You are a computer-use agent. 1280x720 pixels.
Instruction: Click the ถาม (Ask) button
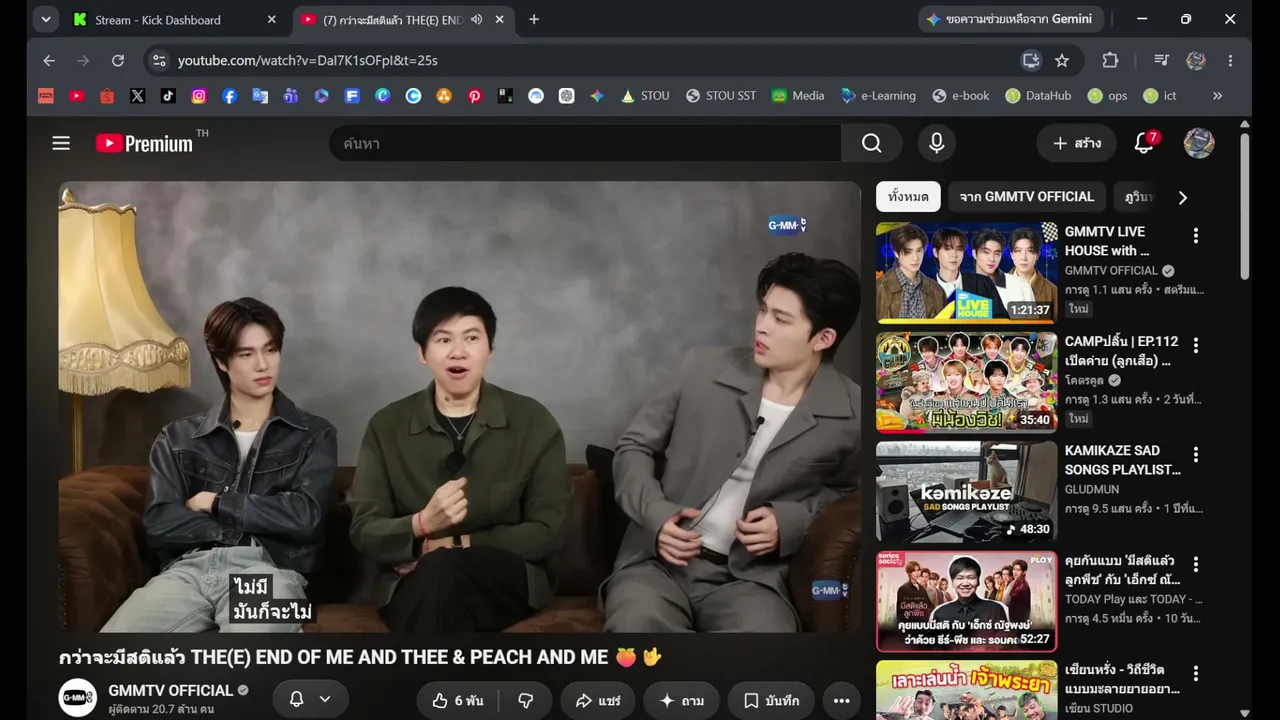pos(681,701)
